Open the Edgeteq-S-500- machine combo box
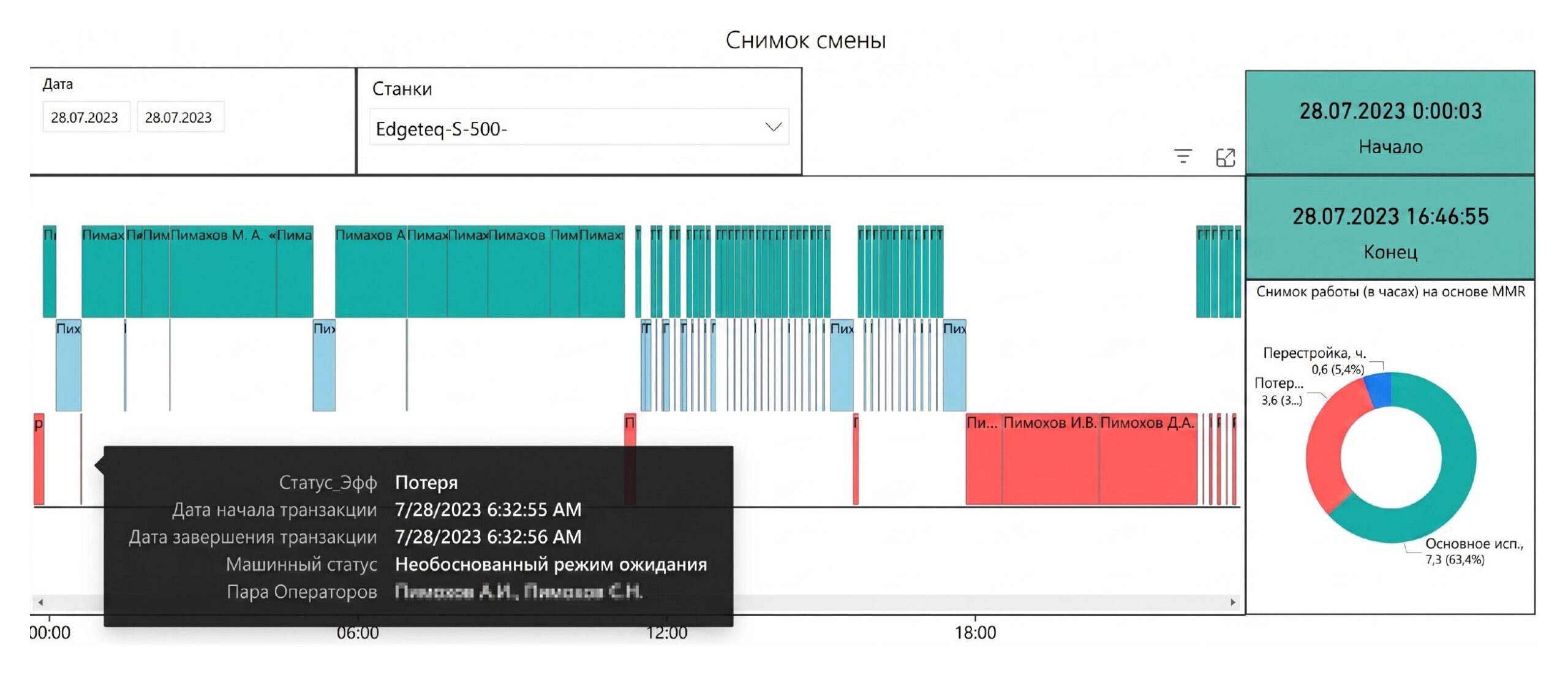Viewport: 1568px width, 675px height. point(579,127)
